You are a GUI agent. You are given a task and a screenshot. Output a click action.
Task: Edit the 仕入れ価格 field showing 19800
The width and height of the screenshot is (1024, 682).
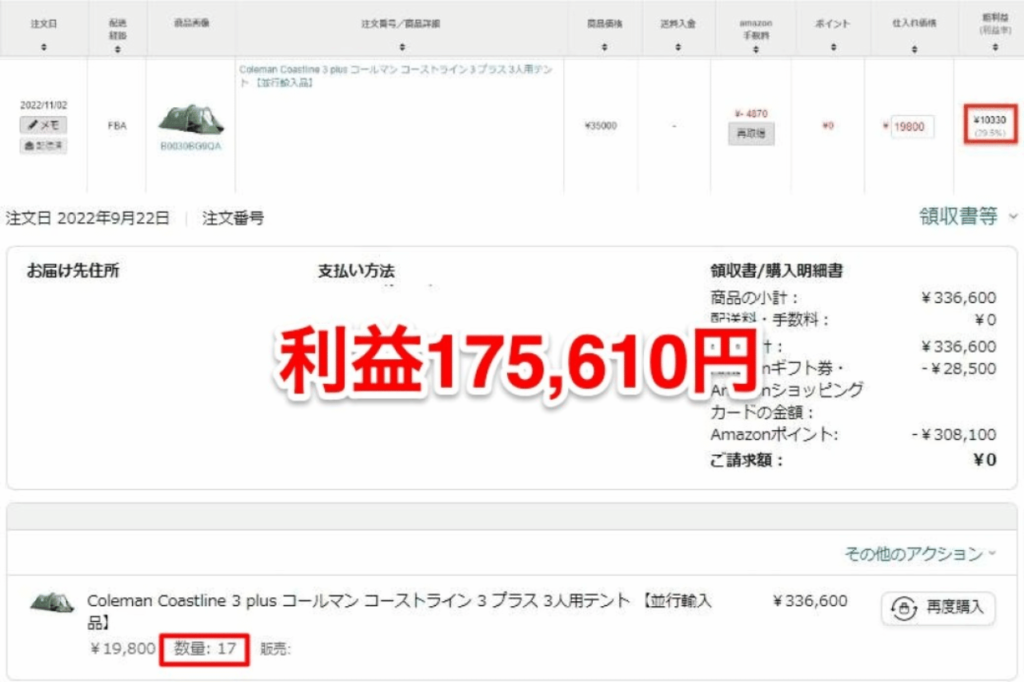tap(912, 127)
